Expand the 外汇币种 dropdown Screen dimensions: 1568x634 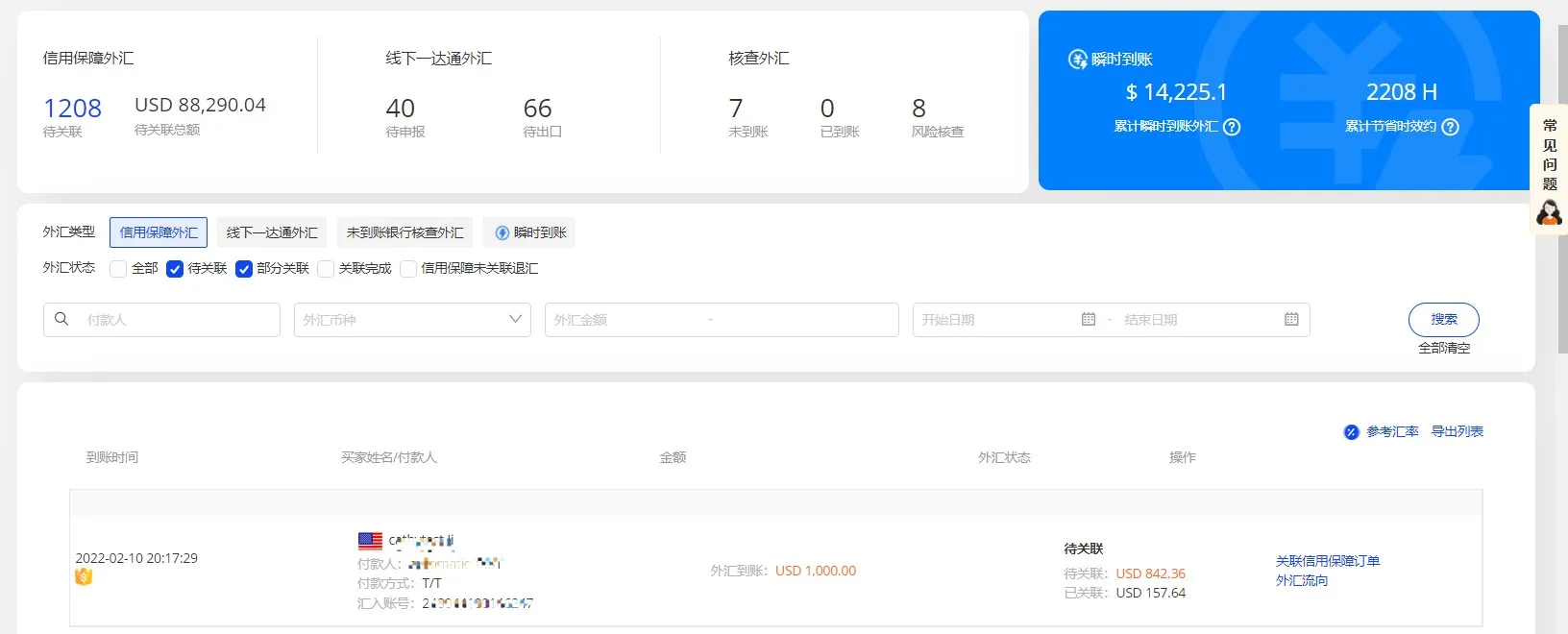coord(412,320)
